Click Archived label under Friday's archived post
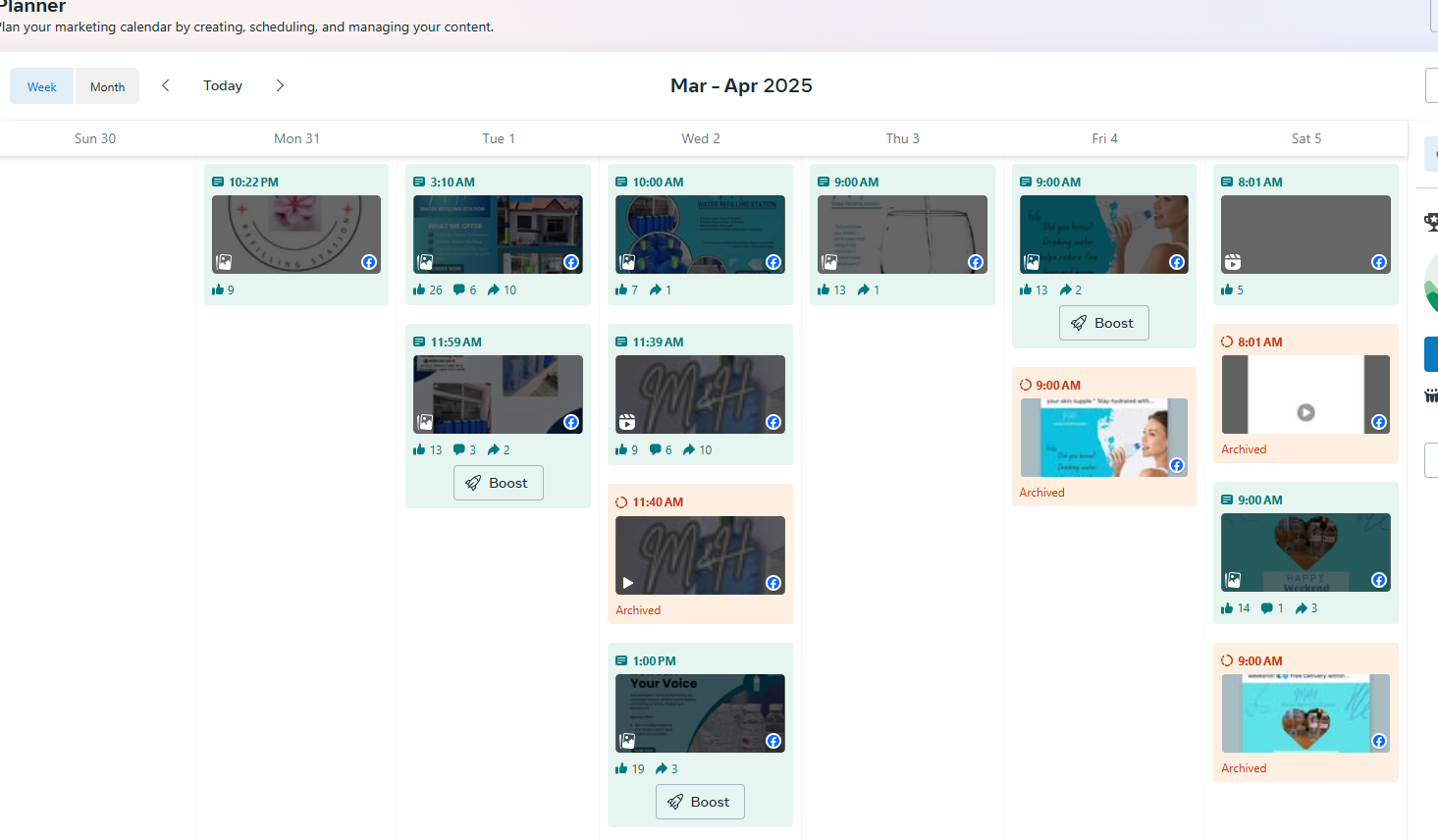 point(1041,493)
